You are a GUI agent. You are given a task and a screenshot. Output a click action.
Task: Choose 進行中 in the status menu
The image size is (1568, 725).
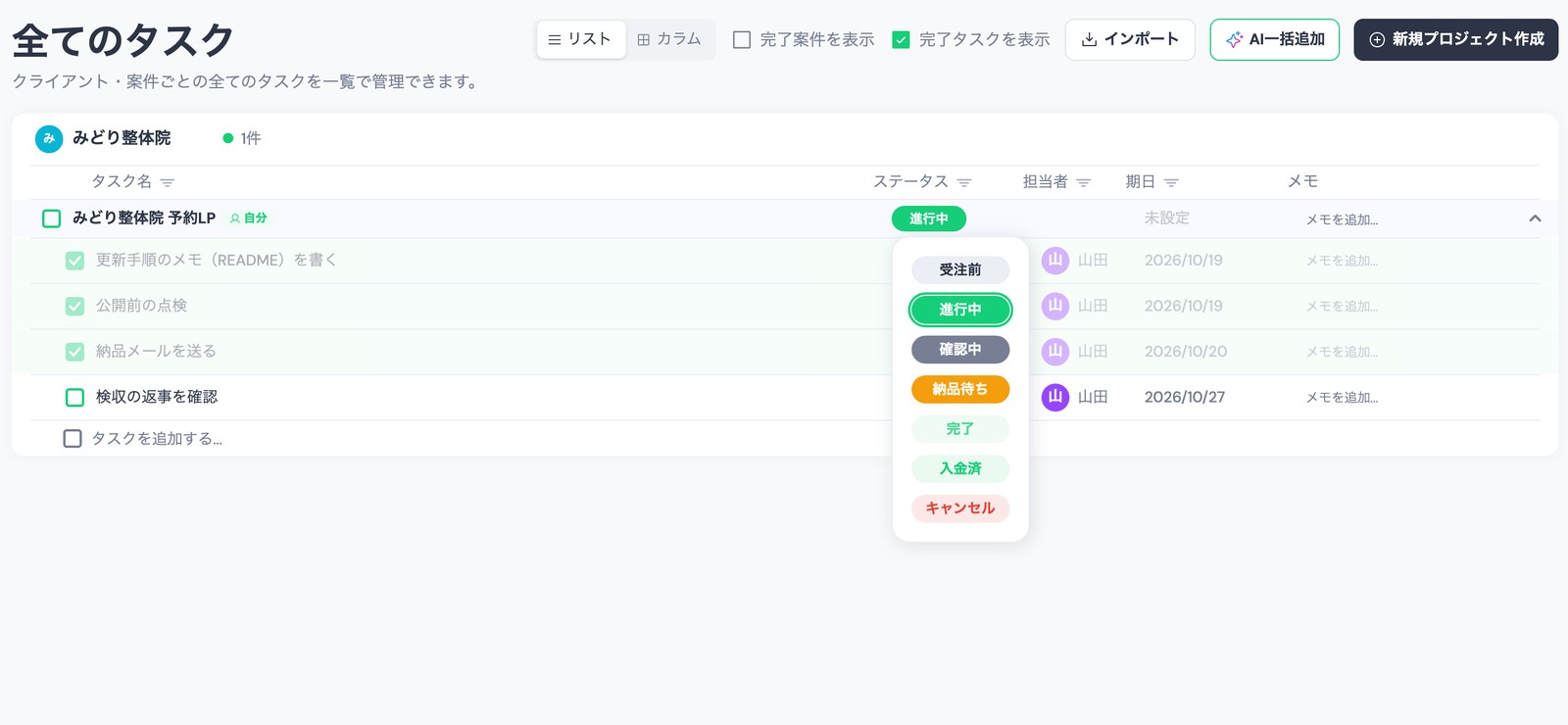[960, 310]
